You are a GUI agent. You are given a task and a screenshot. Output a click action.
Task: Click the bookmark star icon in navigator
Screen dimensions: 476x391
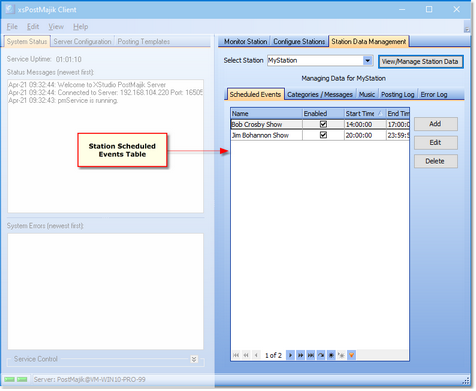click(331, 355)
